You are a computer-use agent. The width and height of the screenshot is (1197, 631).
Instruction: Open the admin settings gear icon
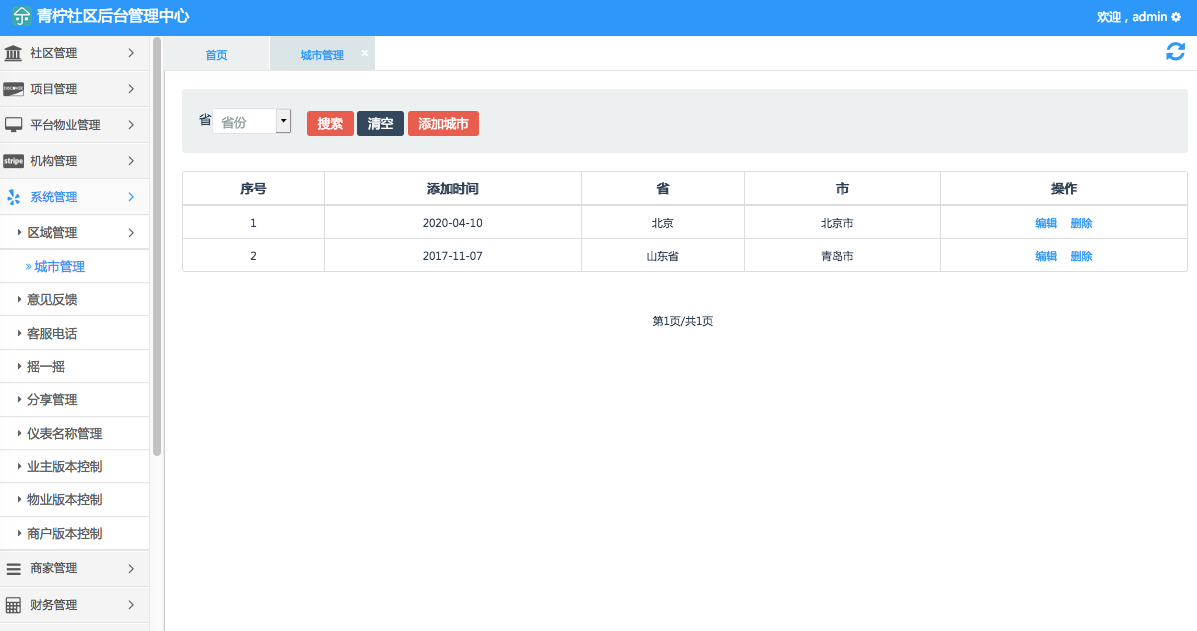1176,17
